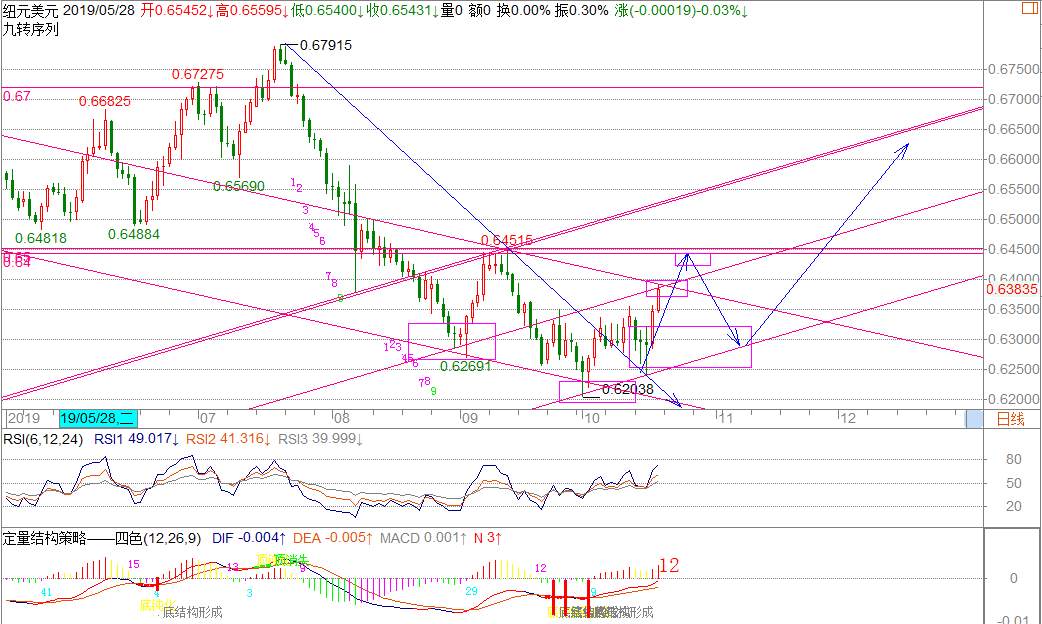Image resolution: width=1042 pixels, height=624 pixels.
Task: Click the RSI2 41.316 value
Action: point(229,439)
